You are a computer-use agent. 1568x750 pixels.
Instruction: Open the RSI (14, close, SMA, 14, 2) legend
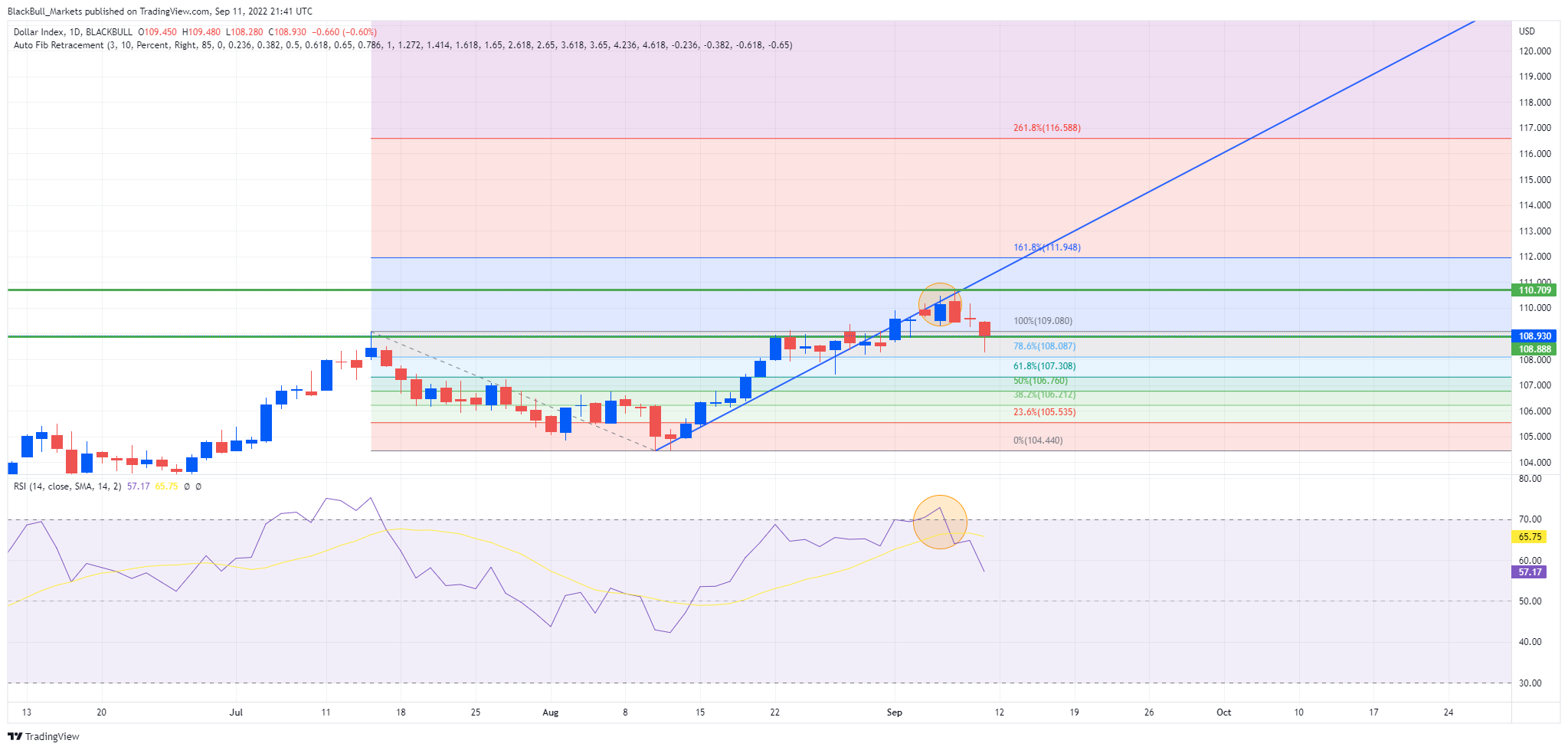(x=67, y=486)
